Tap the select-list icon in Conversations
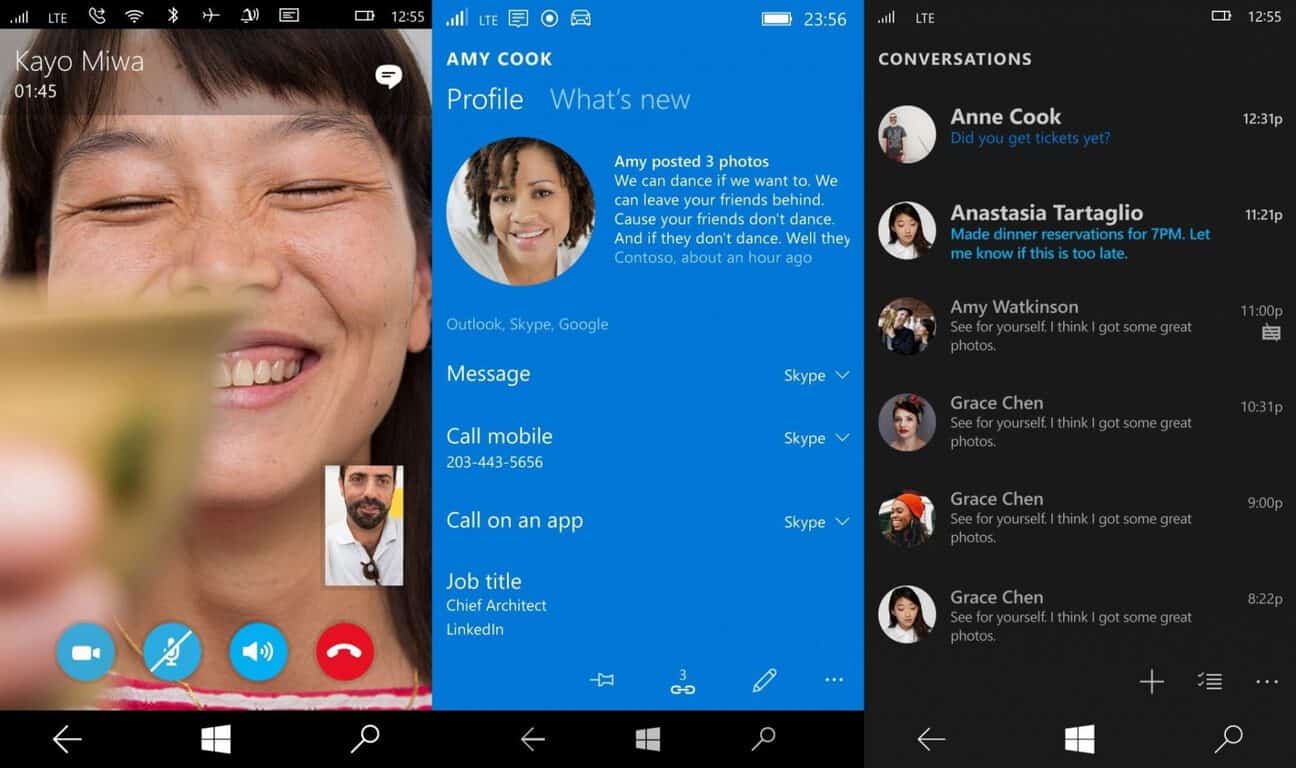Image resolution: width=1296 pixels, height=768 pixels. click(1209, 682)
